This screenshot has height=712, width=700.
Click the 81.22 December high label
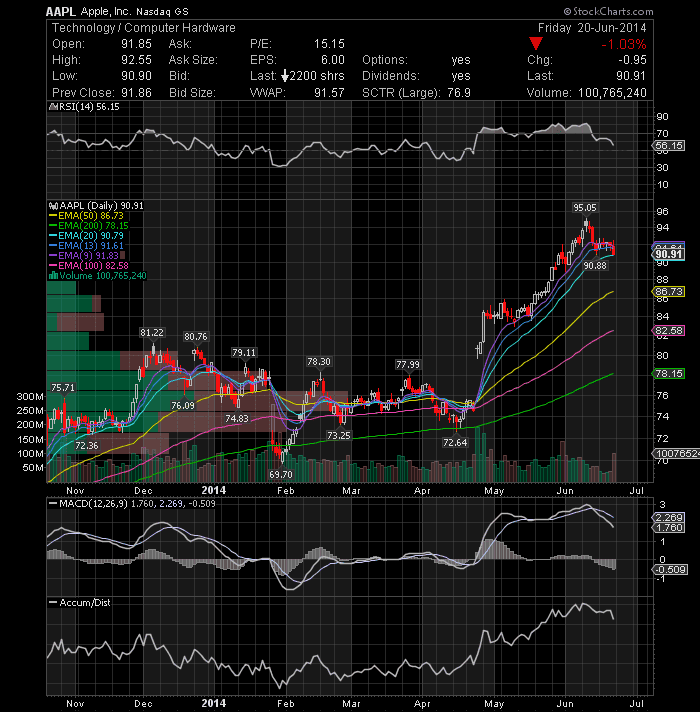(x=152, y=333)
